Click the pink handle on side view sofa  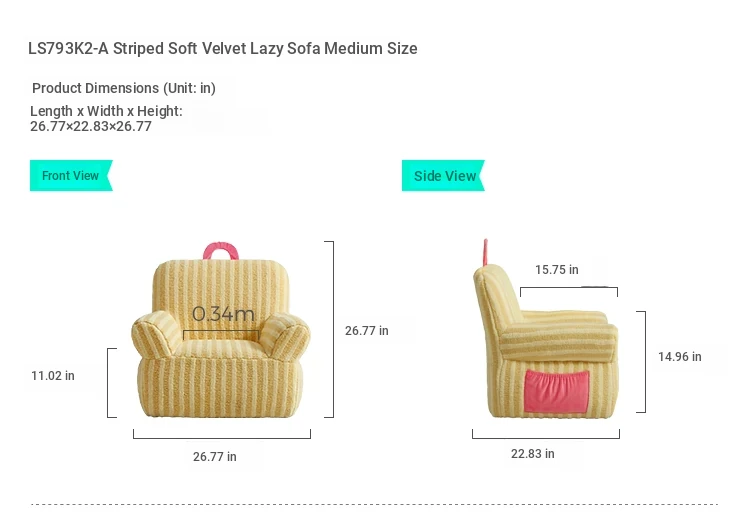click(485, 251)
